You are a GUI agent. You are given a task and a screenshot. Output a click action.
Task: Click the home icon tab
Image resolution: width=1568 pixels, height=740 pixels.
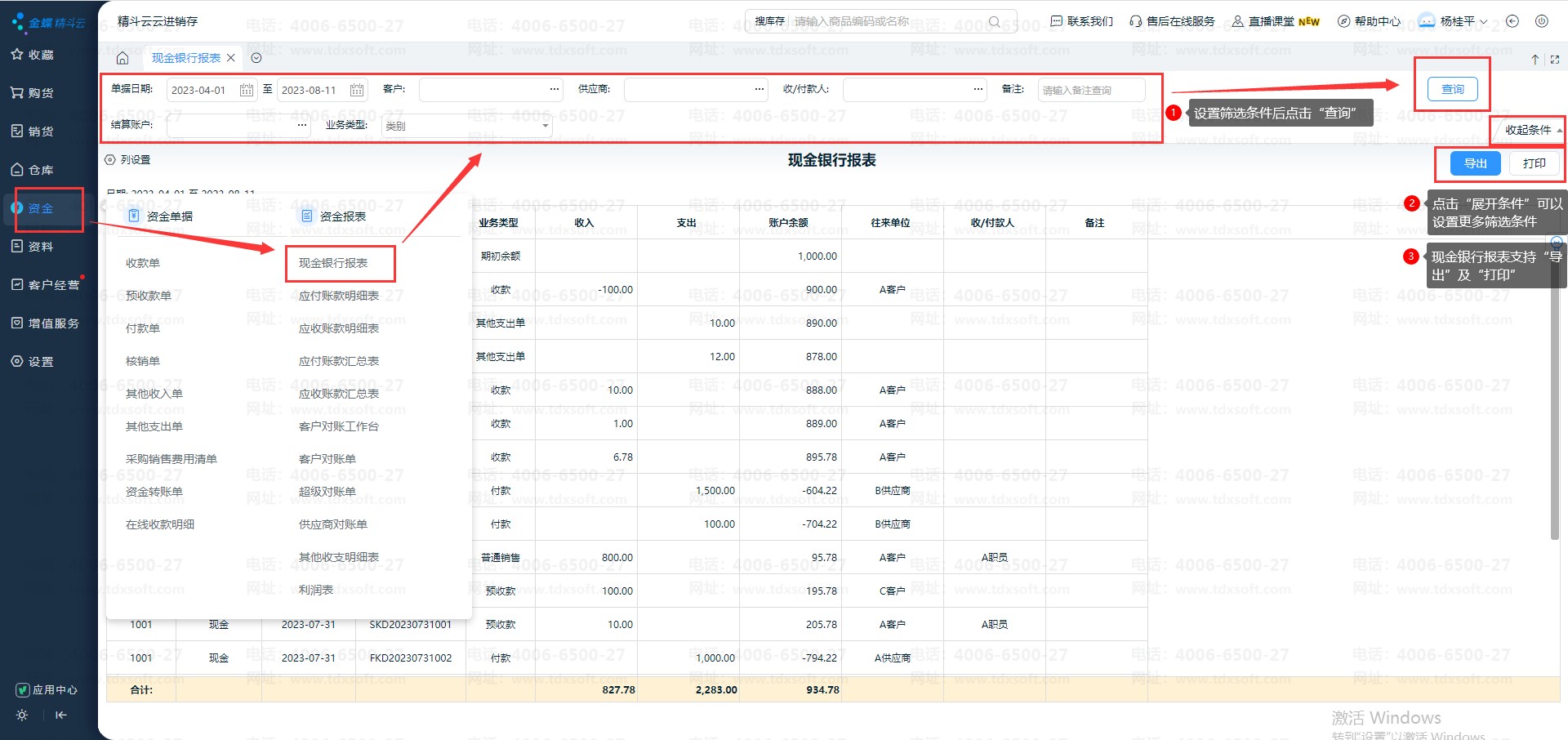tap(122, 58)
